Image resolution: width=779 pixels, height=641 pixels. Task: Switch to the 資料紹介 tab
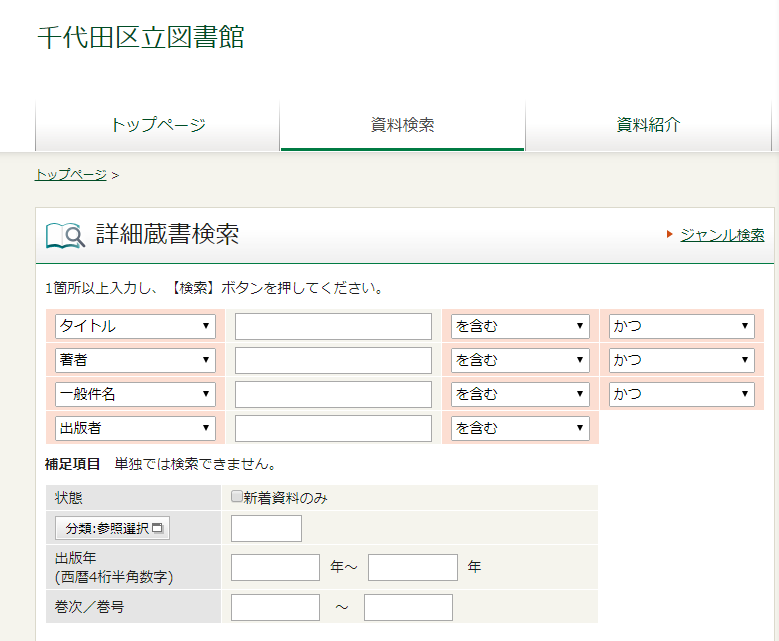click(x=648, y=125)
